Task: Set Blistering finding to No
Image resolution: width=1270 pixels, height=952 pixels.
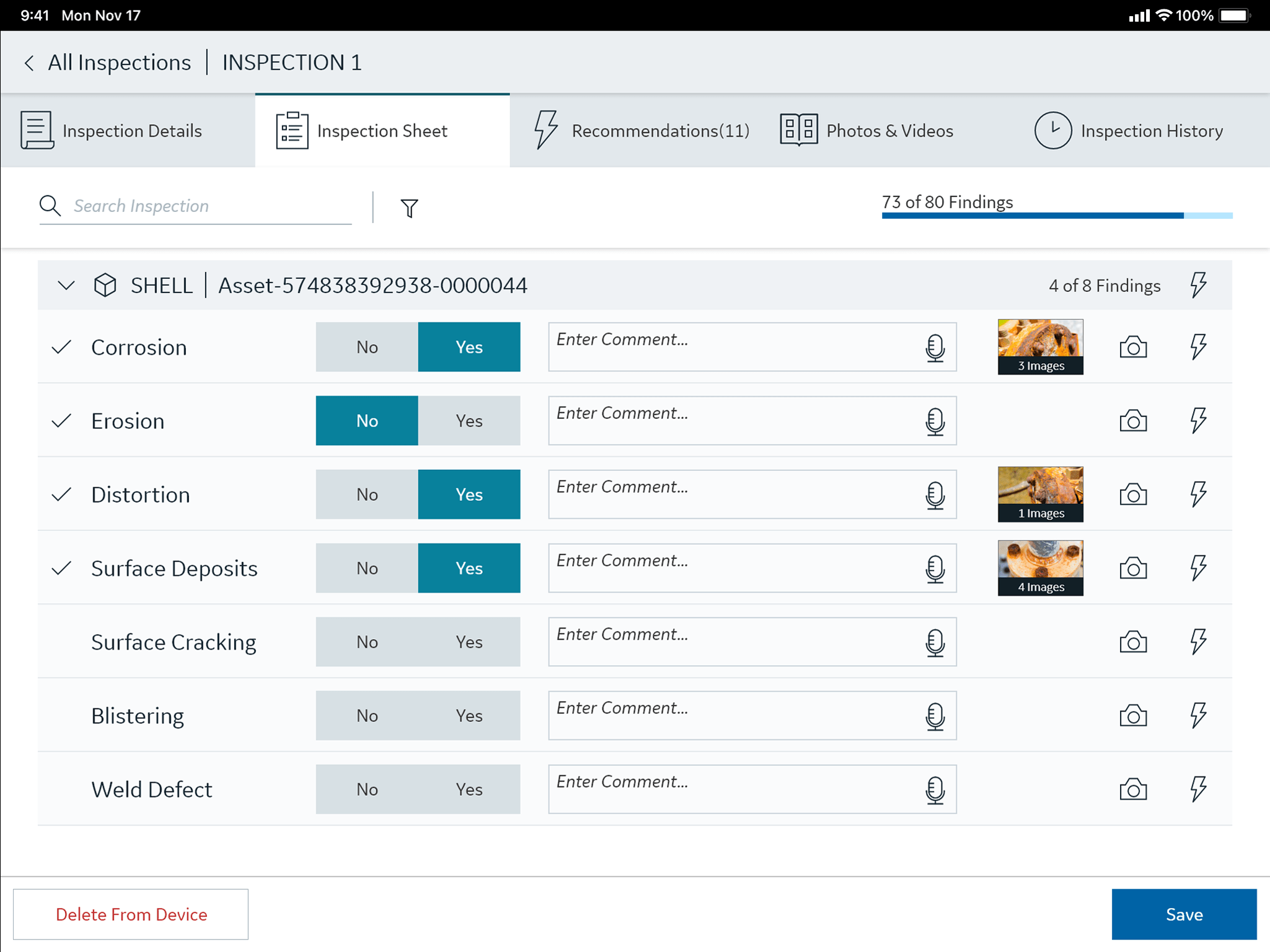Action: click(x=367, y=716)
